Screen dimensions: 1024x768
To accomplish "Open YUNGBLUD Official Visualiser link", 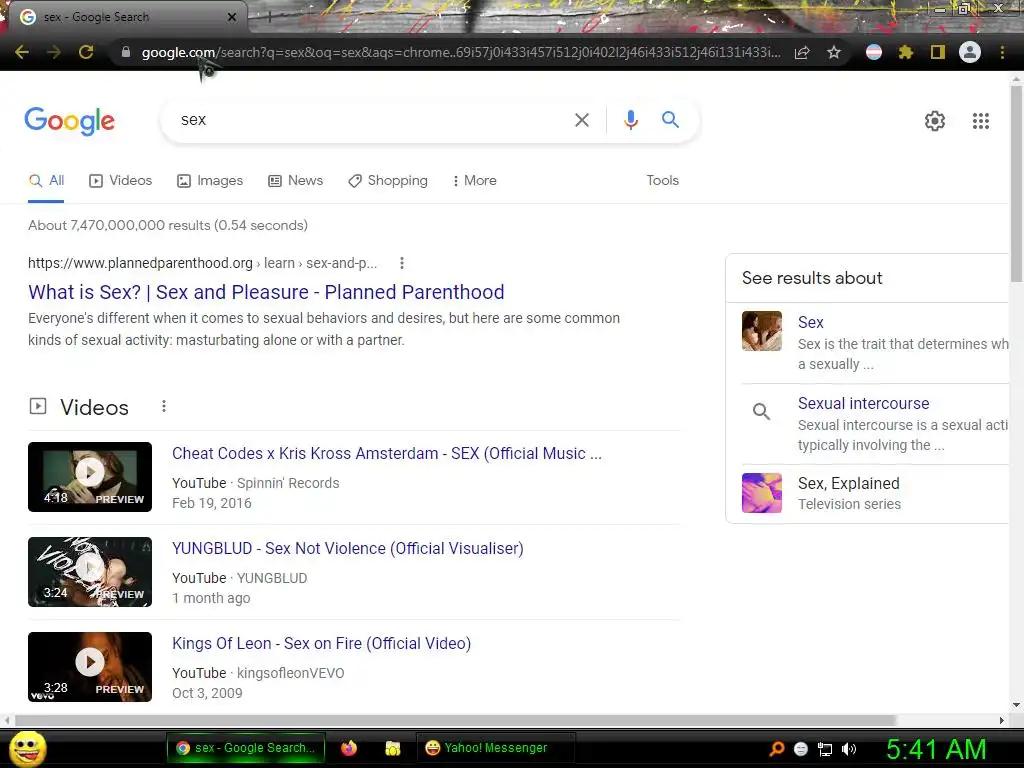I will [348, 549].
